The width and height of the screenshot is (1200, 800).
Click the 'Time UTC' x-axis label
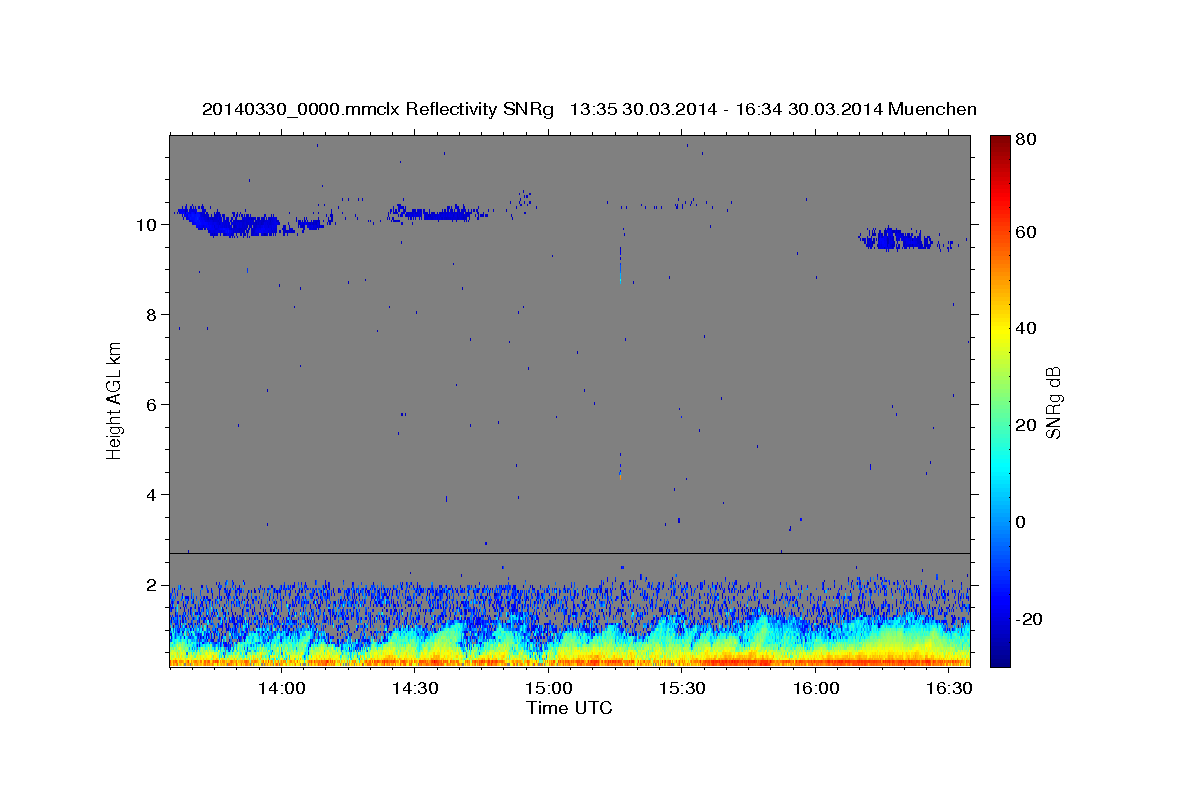tap(569, 708)
